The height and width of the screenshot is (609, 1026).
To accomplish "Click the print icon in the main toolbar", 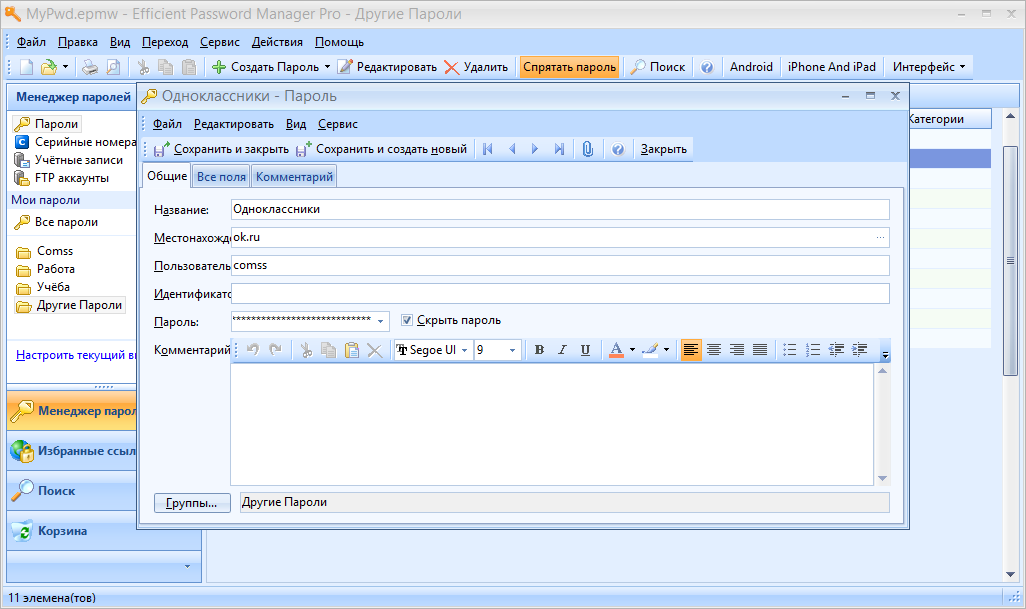I will (x=90, y=67).
